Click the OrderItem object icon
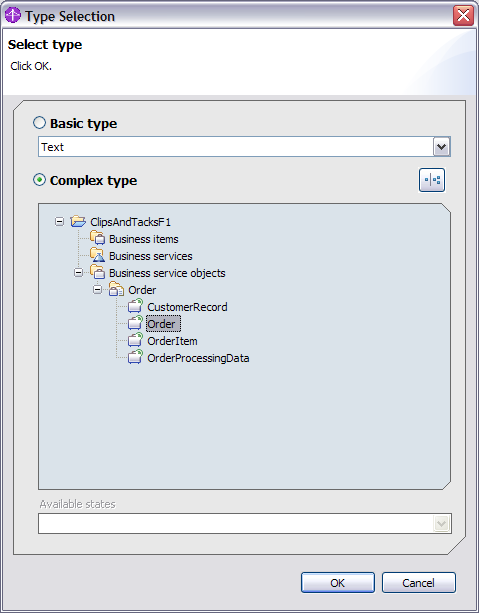The height and width of the screenshot is (613, 479). pos(135,340)
